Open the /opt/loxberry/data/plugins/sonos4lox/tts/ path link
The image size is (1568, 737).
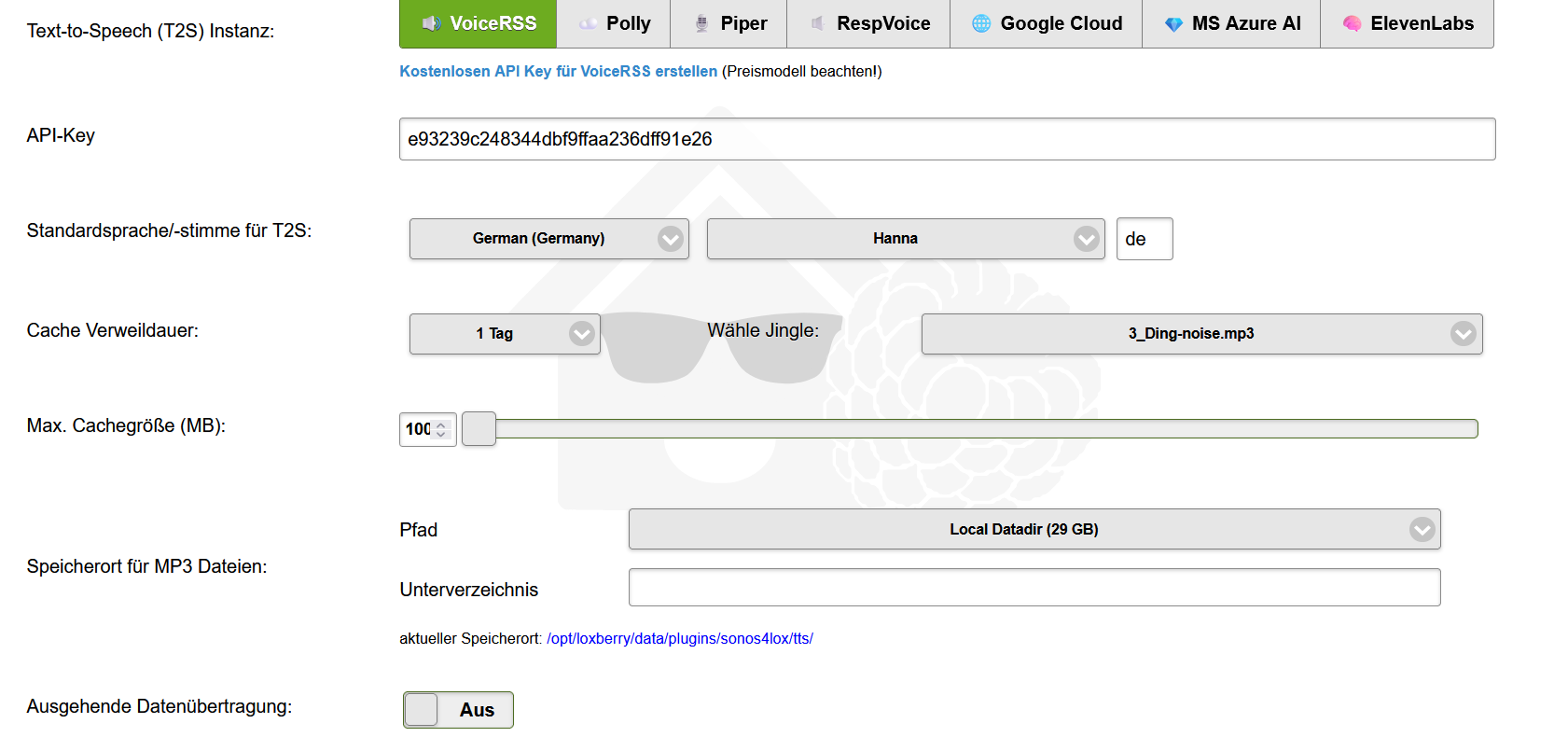coord(680,639)
